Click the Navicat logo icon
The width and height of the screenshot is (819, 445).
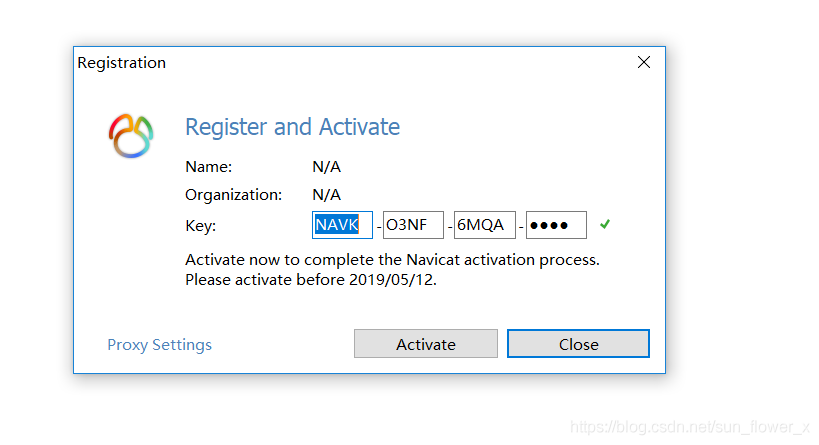tap(131, 135)
